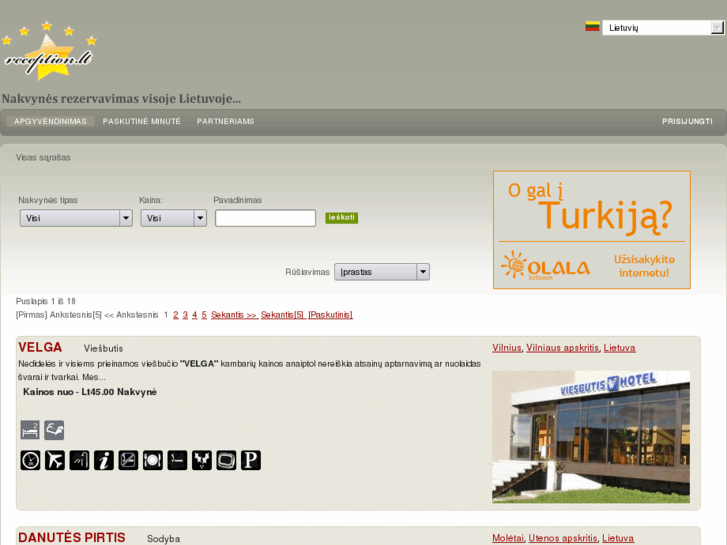Click the parking 'P' amenity icon

pos(251,460)
